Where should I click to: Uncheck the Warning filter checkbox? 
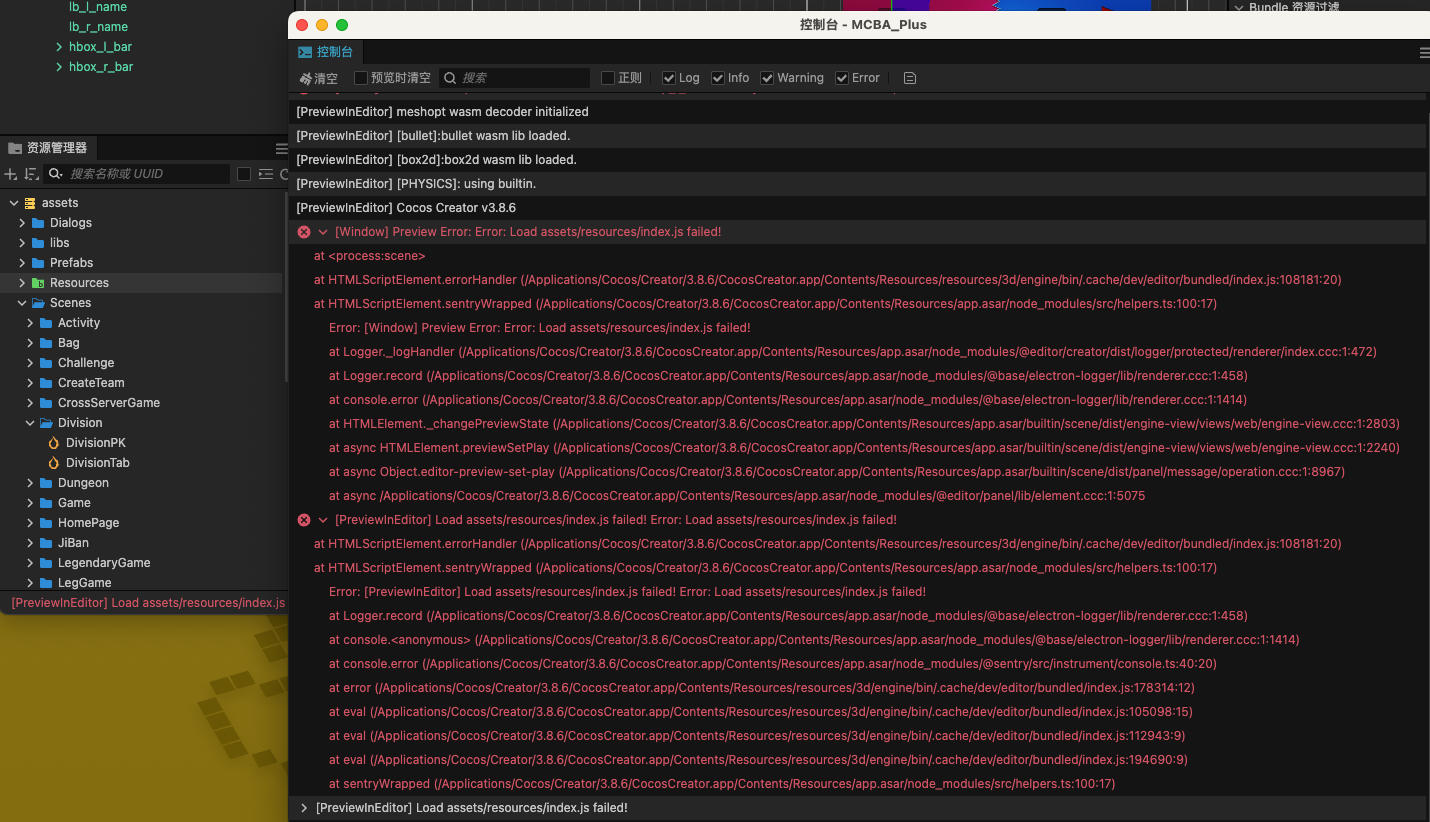(x=767, y=78)
